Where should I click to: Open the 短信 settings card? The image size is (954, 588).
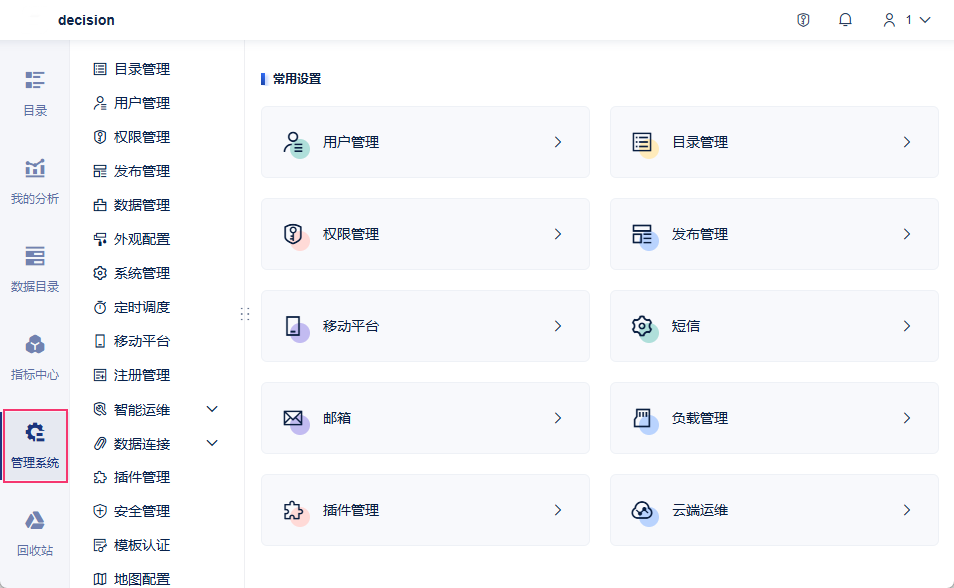click(x=774, y=326)
